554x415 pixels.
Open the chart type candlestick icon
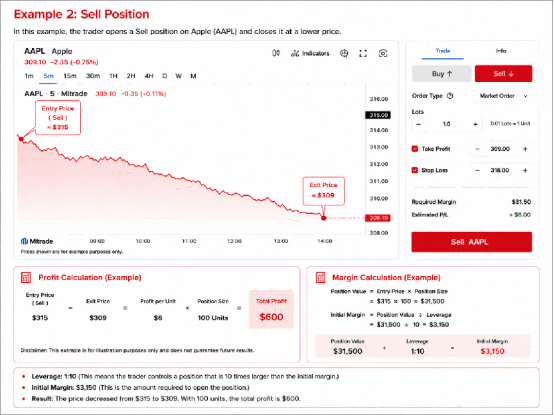(x=276, y=53)
